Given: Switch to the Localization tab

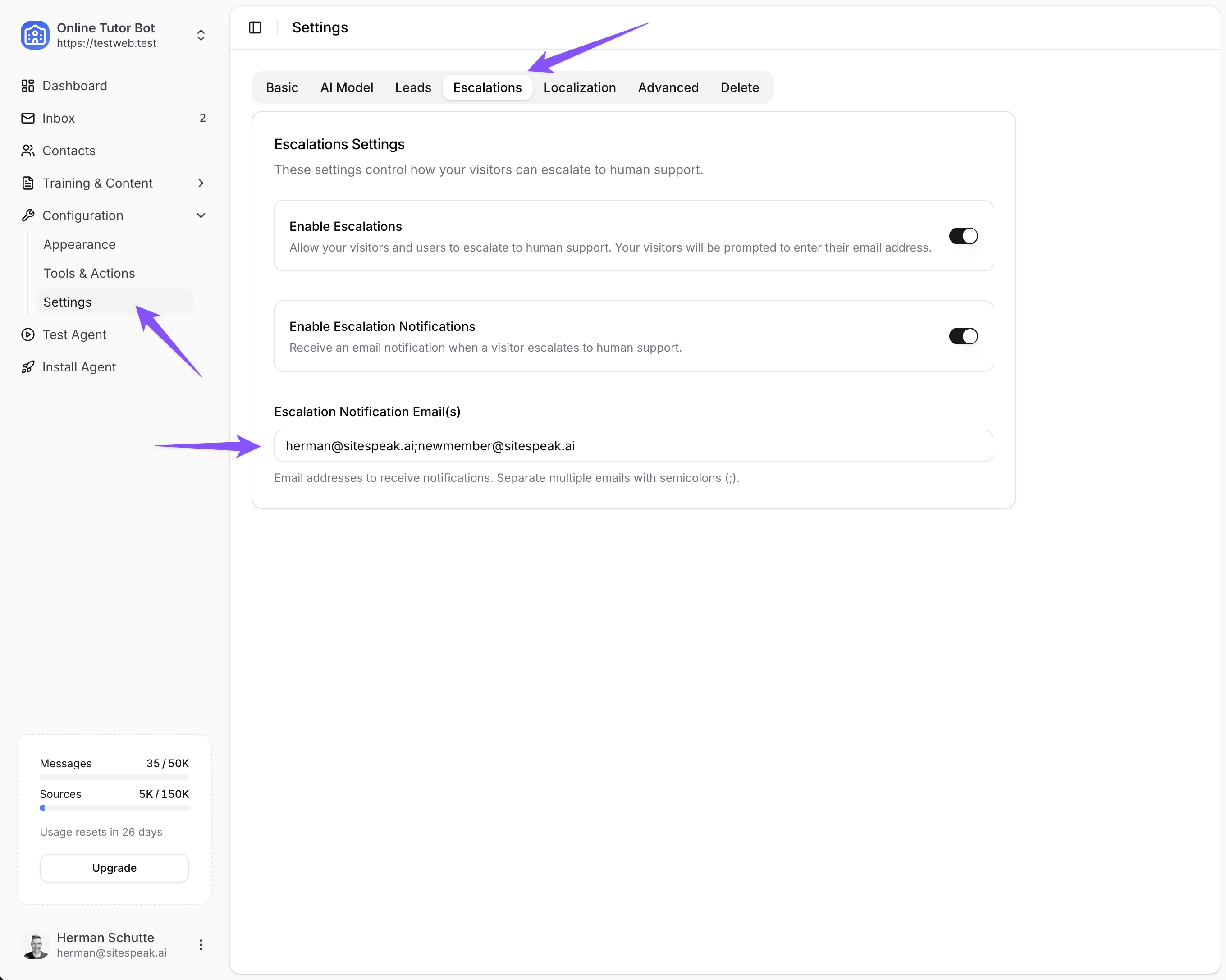Looking at the screenshot, I should pos(580,87).
